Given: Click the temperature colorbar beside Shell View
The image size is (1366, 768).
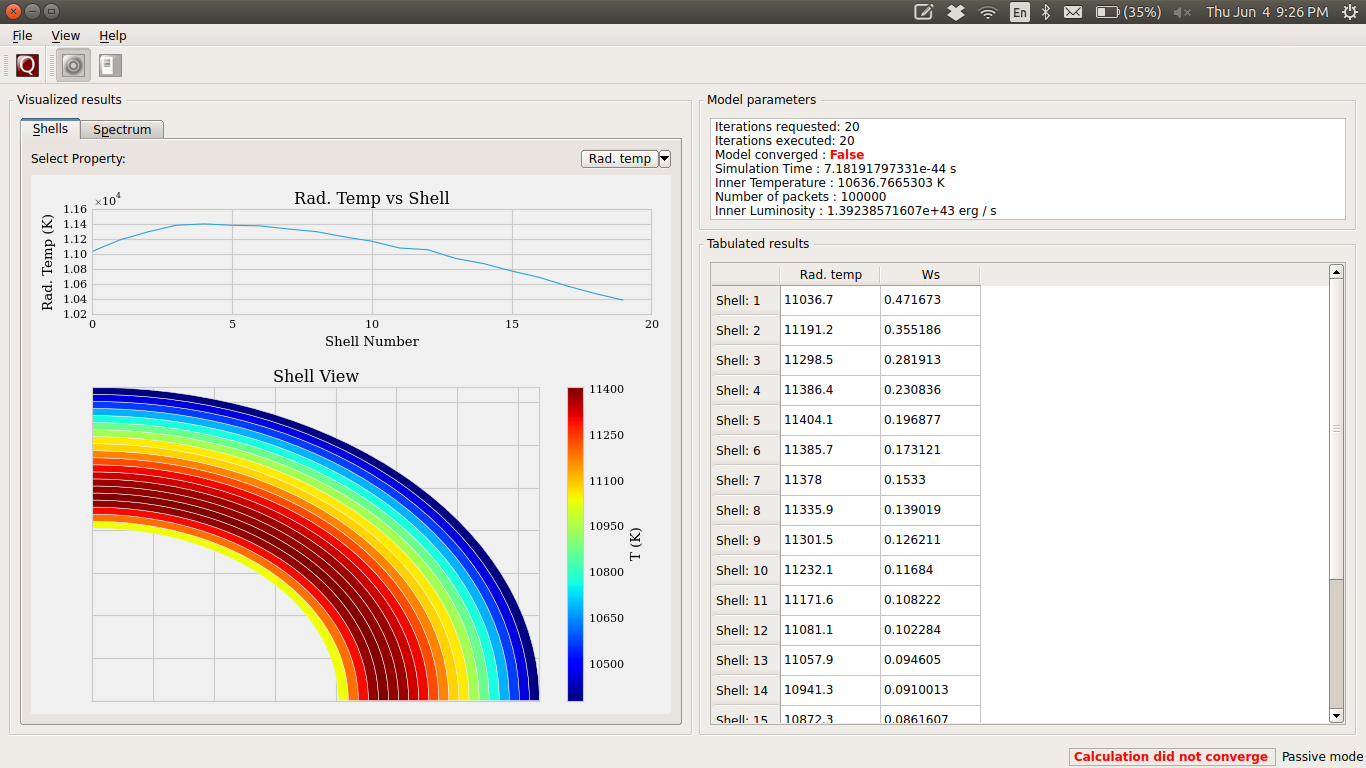Looking at the screenshot, I should (x=575, y=544).
